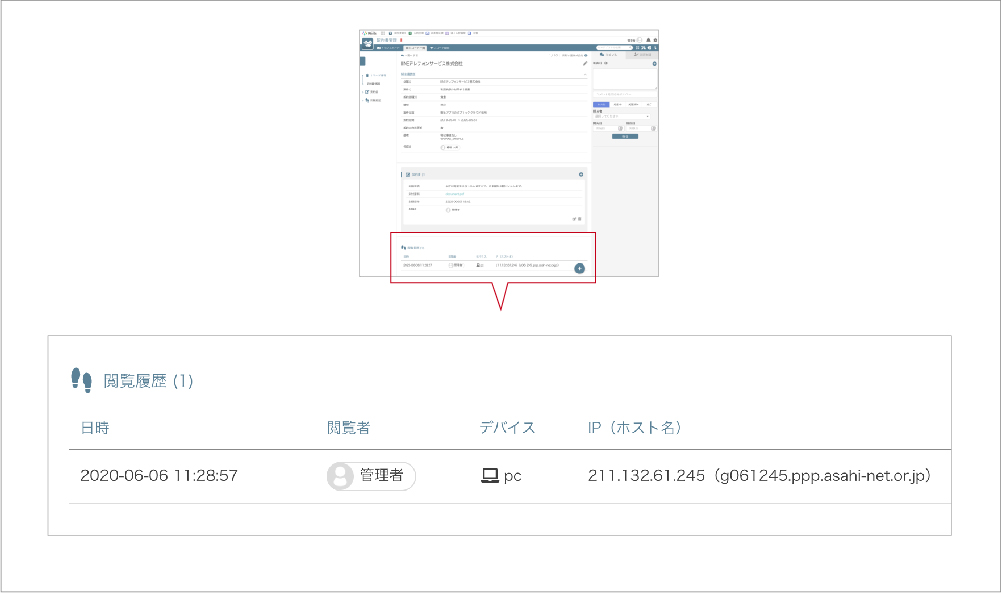
Task: Switch to the second tab in right panel
Action: pos(641,54)
